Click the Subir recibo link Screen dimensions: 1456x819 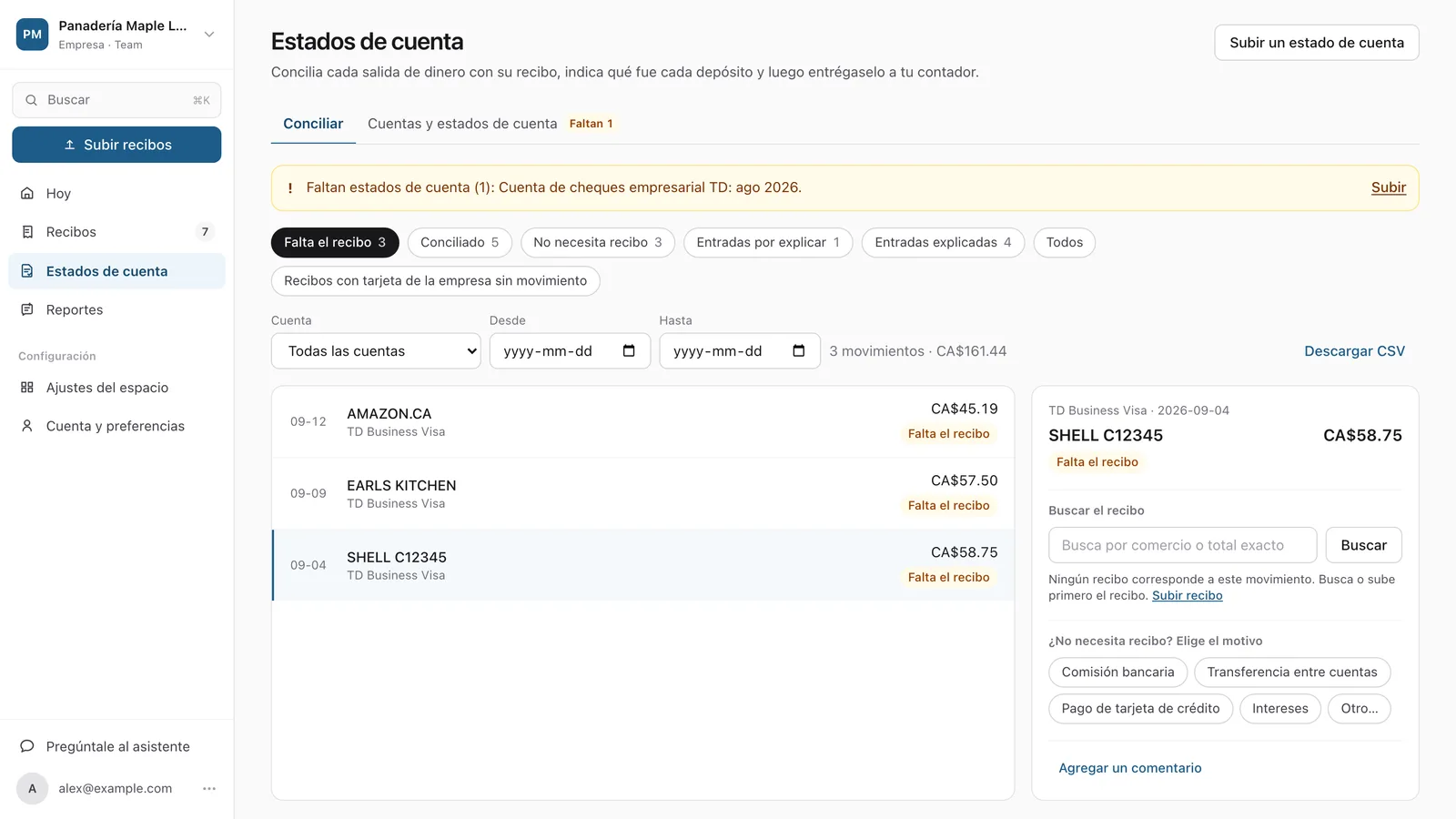(1188, 596)
